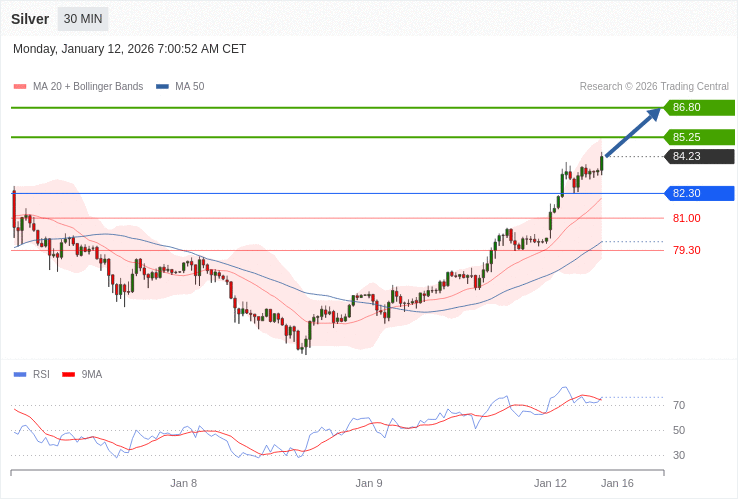Screen dimensions: 738x500
Task: Click the RSI legend color swatch
Action: click(x=20, y=375)
